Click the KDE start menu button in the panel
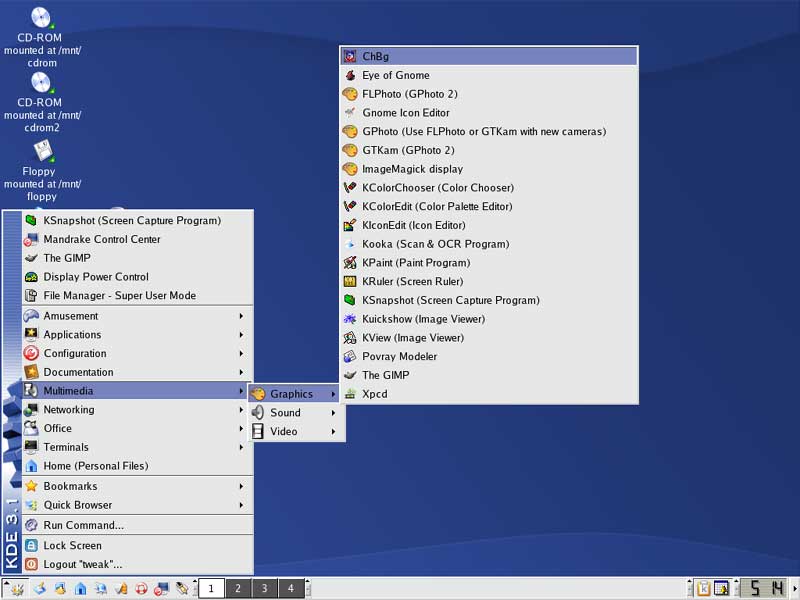Viewport: 800px width, 600px height. point(17,588)
